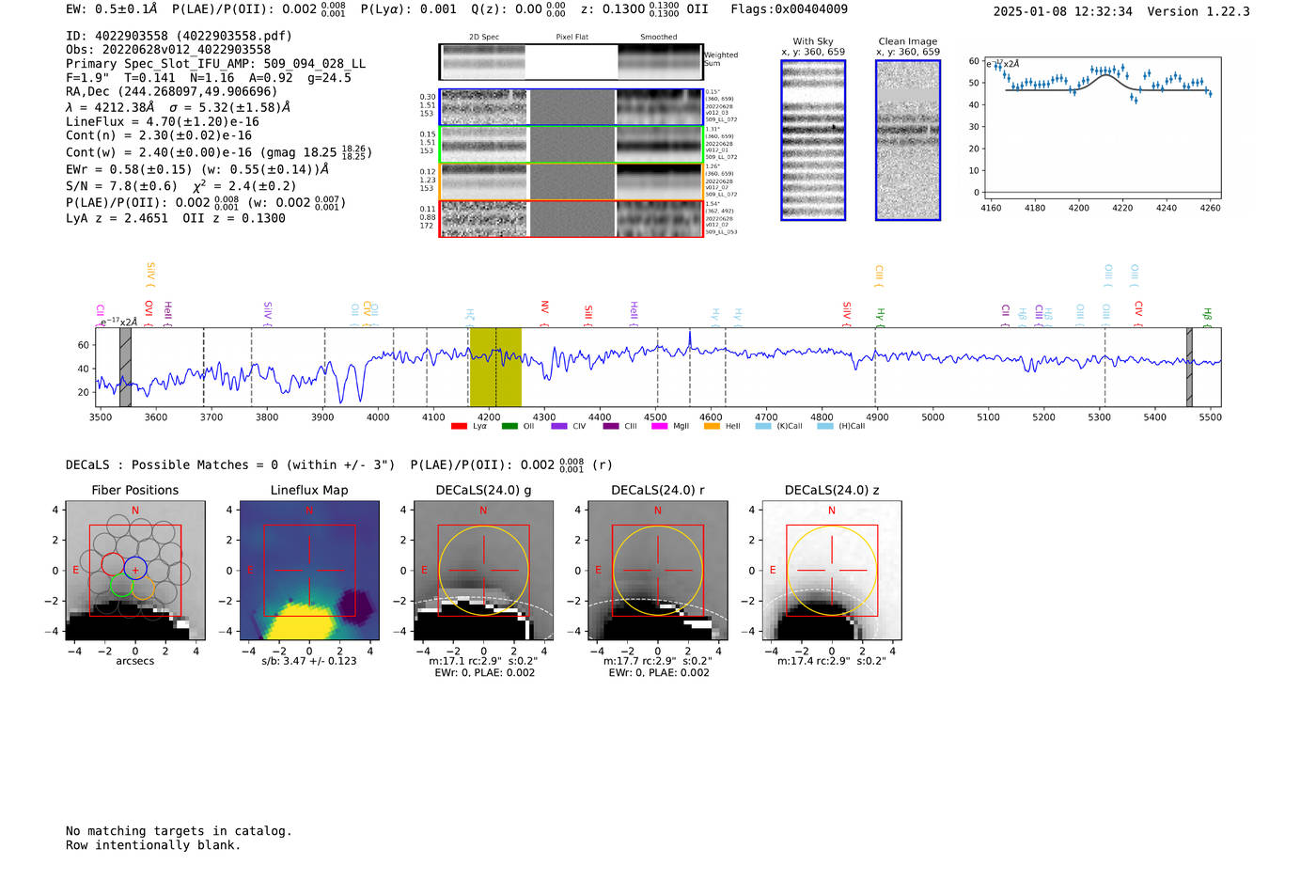
Task: Click the red-bordered 2D spectrum fiber row
Action: click(x=571, y=219)
